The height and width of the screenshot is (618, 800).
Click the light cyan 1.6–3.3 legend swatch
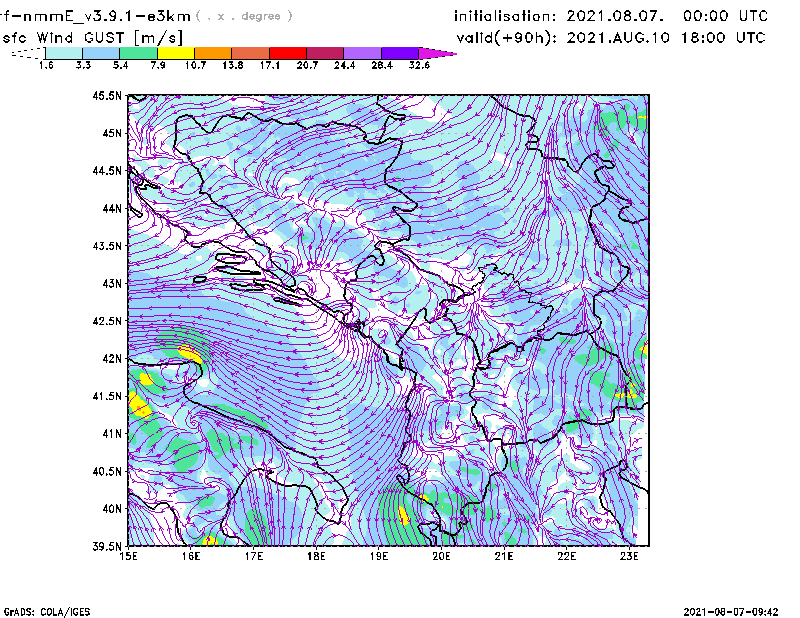click(64, 53)
